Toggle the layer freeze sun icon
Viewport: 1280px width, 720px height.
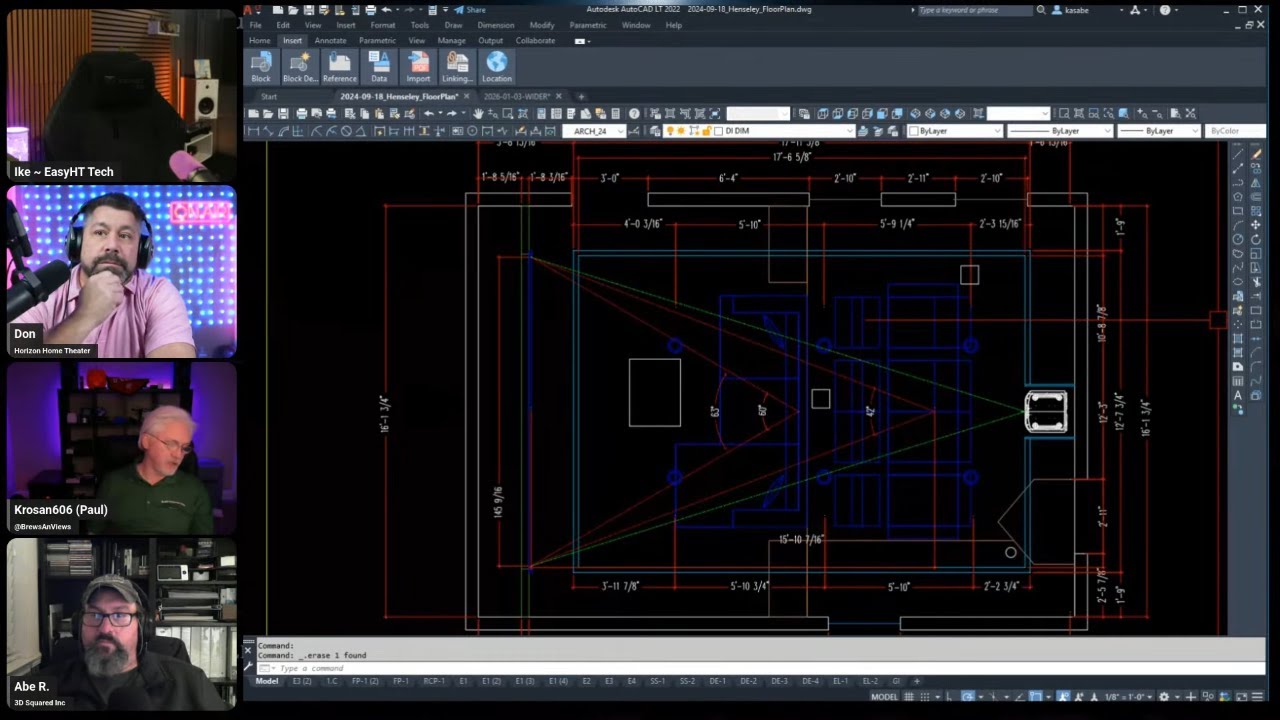tap(682, 131)
